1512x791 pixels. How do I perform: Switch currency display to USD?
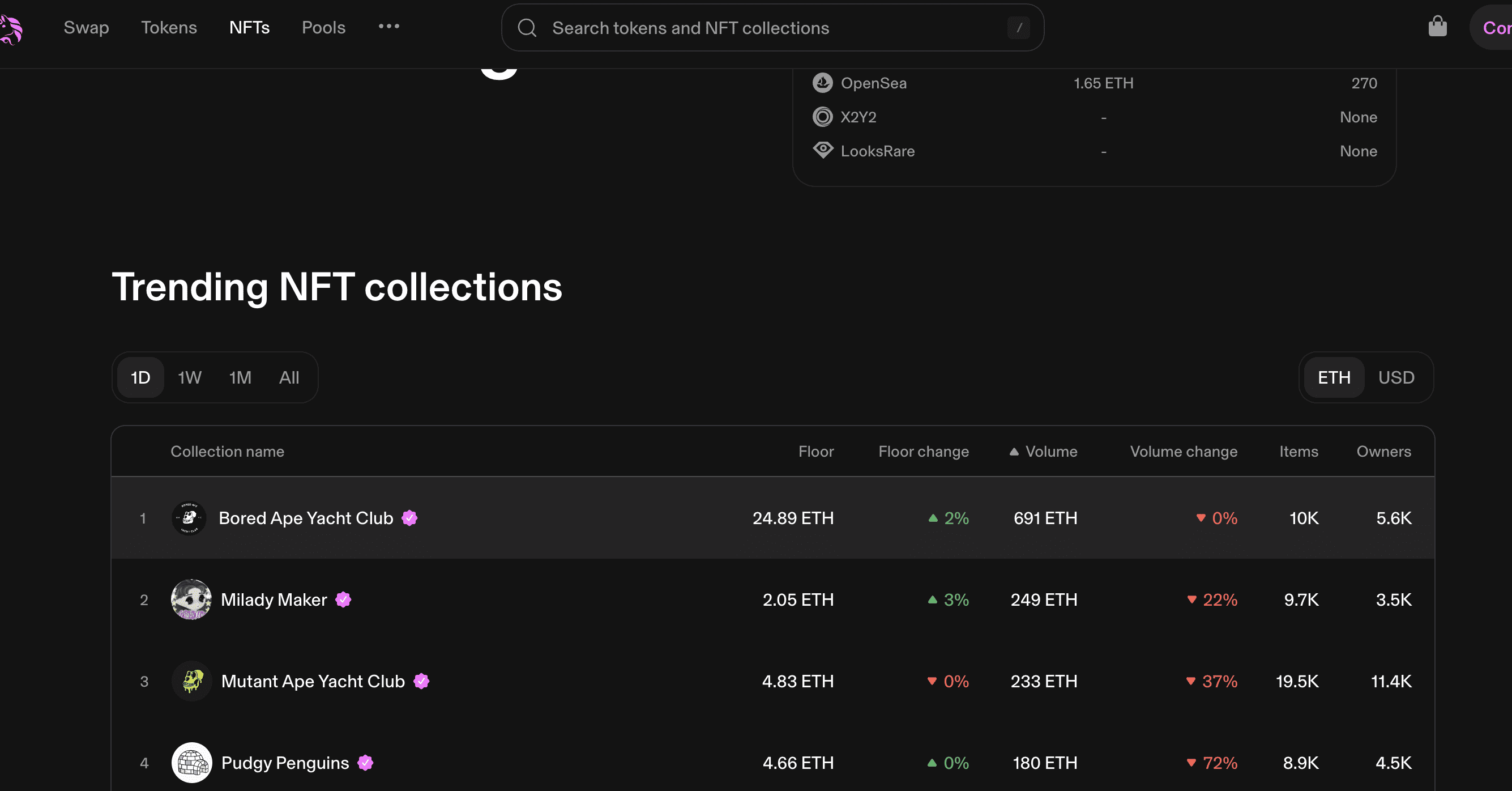[x=1396, y=377]
